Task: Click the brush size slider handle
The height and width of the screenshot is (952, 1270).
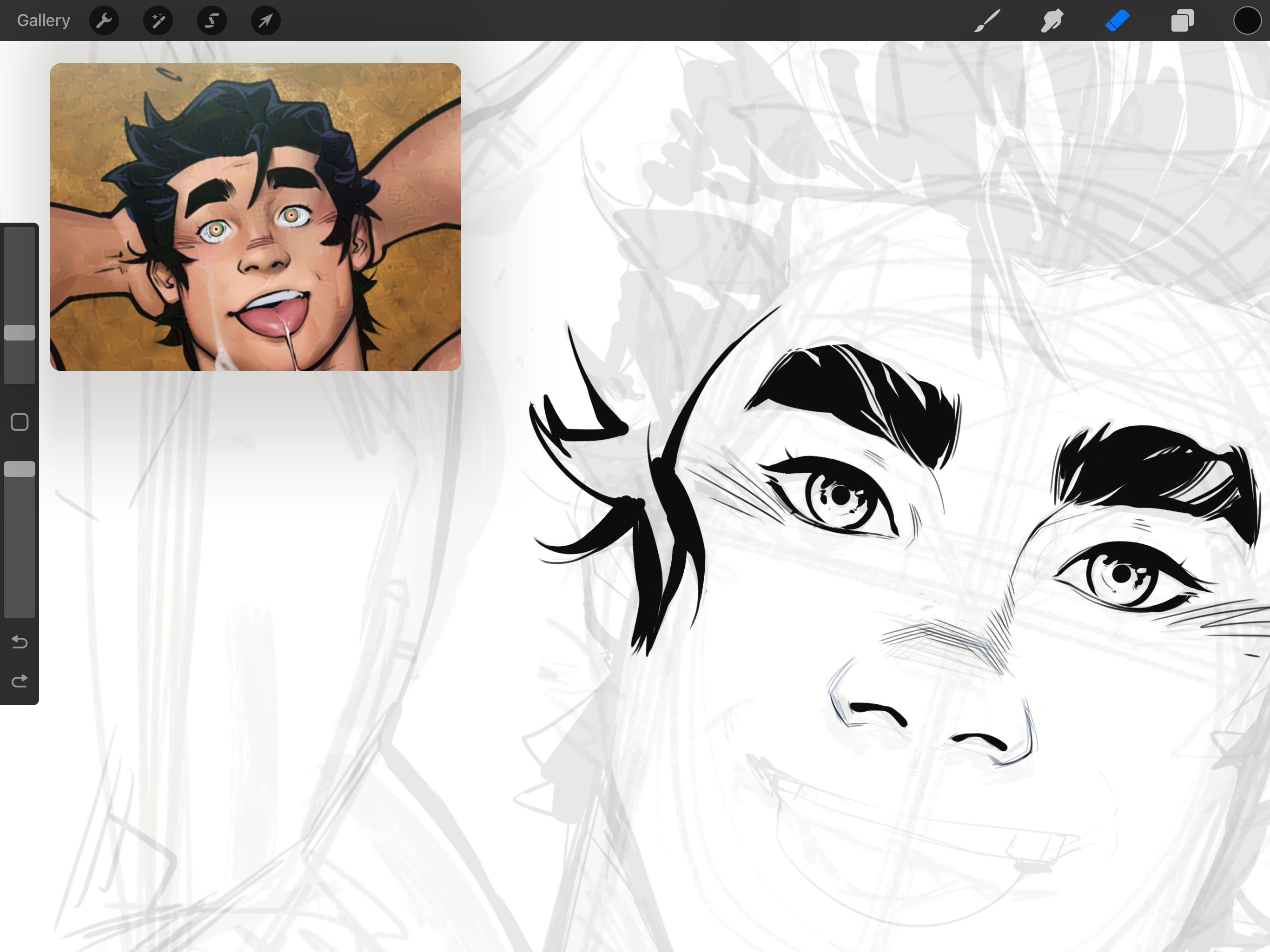Action: click(x=20, y=332)
